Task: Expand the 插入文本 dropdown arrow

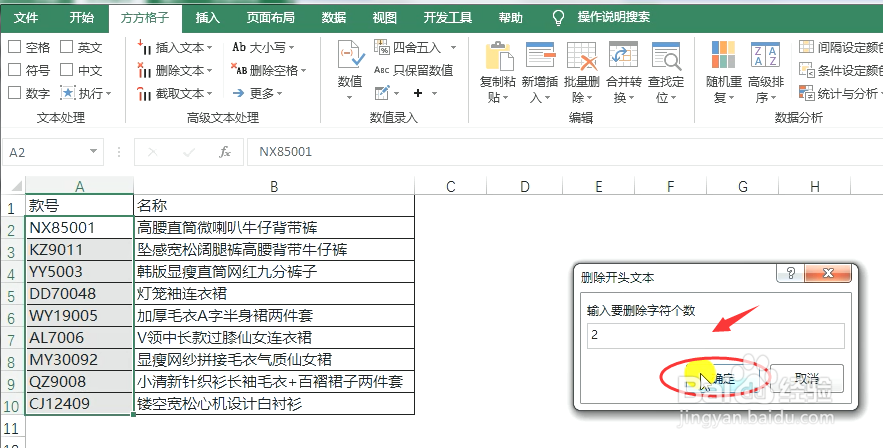Action: coord(210,48)
